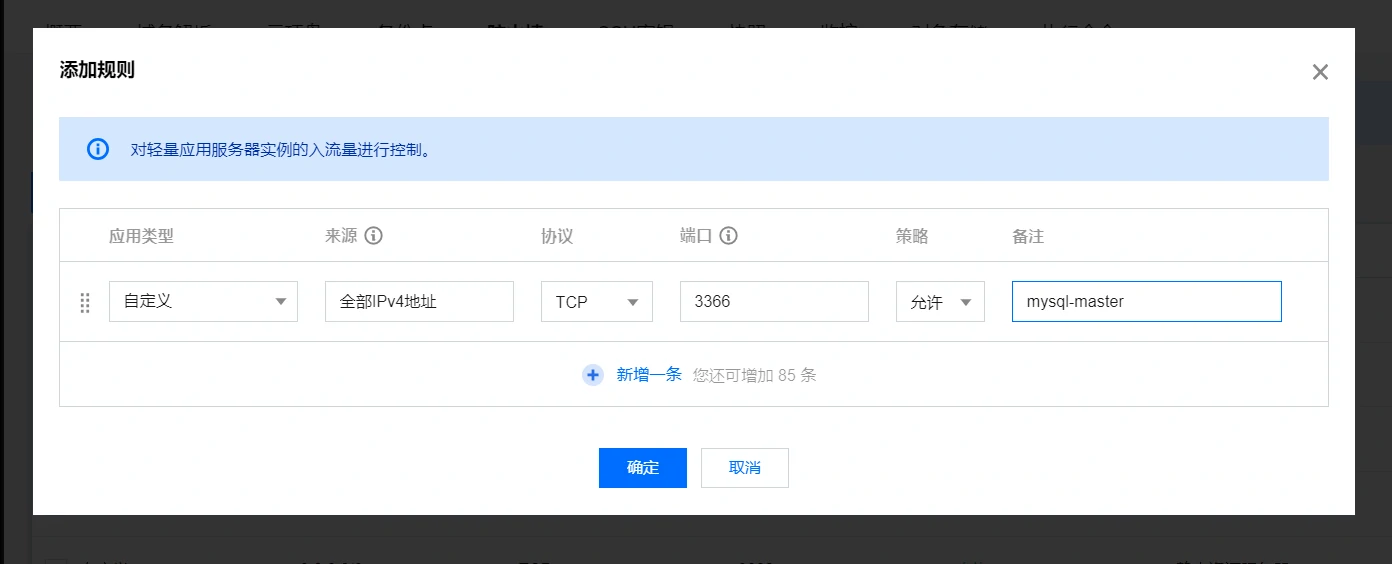Confirm with the 确定 button
This screenshot has width=1392, height=564.
pos(643,468)
